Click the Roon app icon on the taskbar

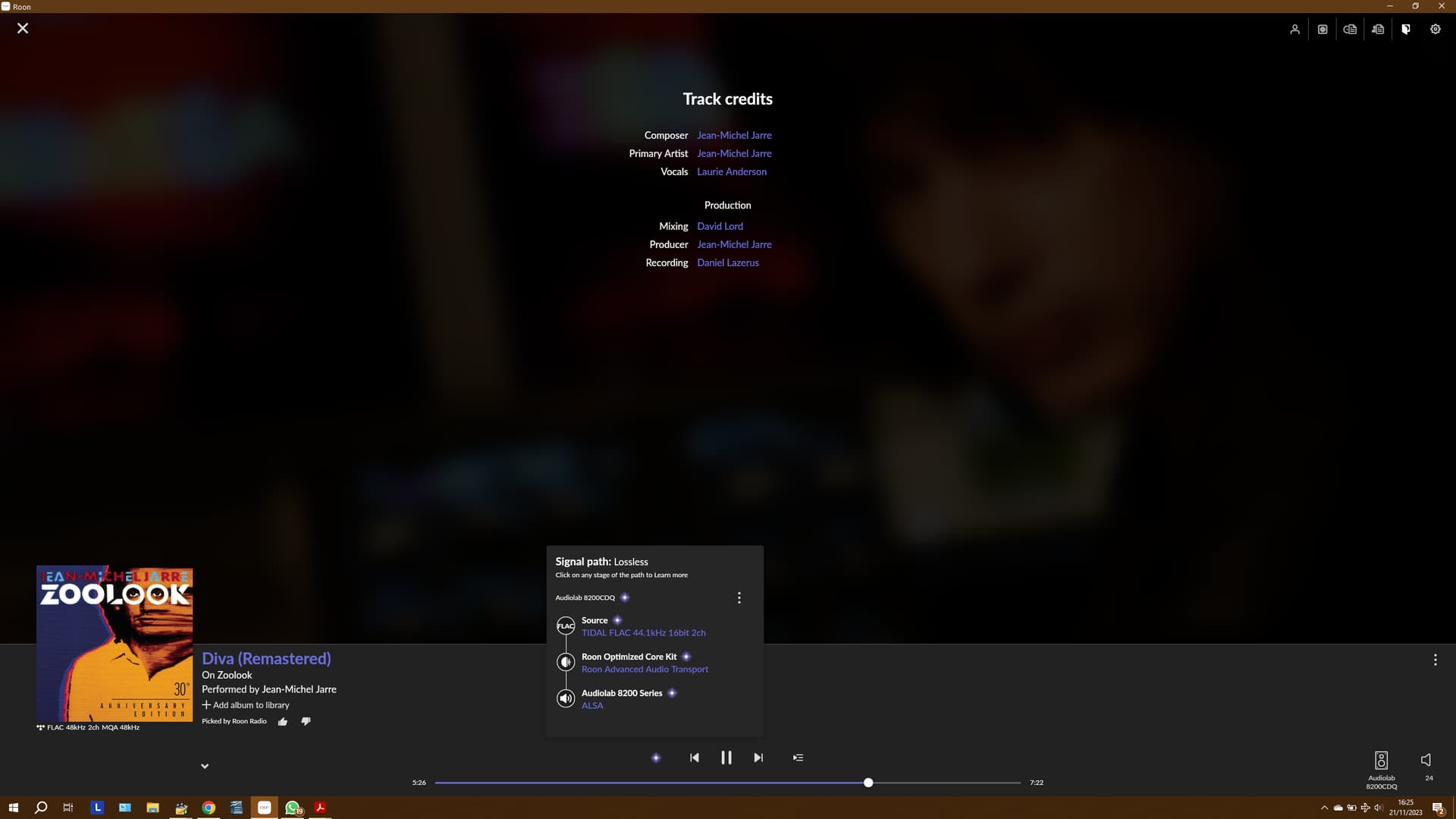point(265,808)
